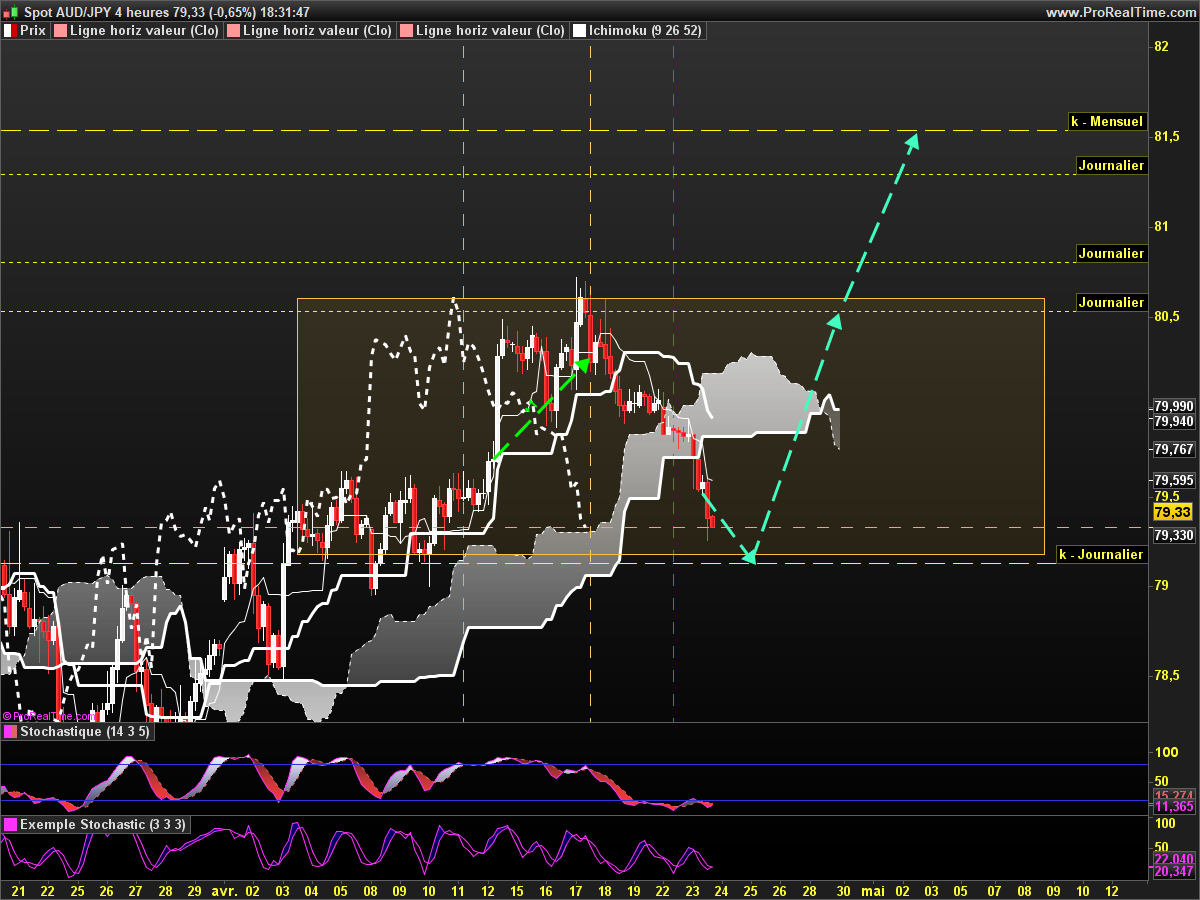The image size is (1200, 900).
Task: Click the white Ichimoku color swatch
Action: point(578,31)
